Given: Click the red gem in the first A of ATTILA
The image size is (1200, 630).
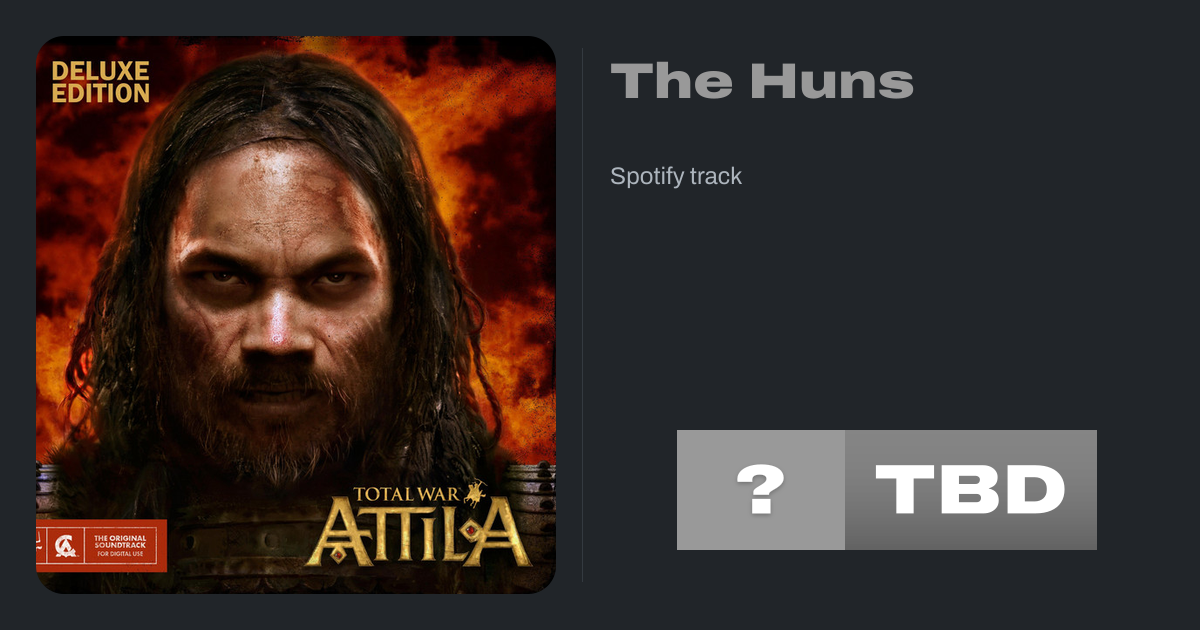Looking at the screenshot, I should coord(338,554).
